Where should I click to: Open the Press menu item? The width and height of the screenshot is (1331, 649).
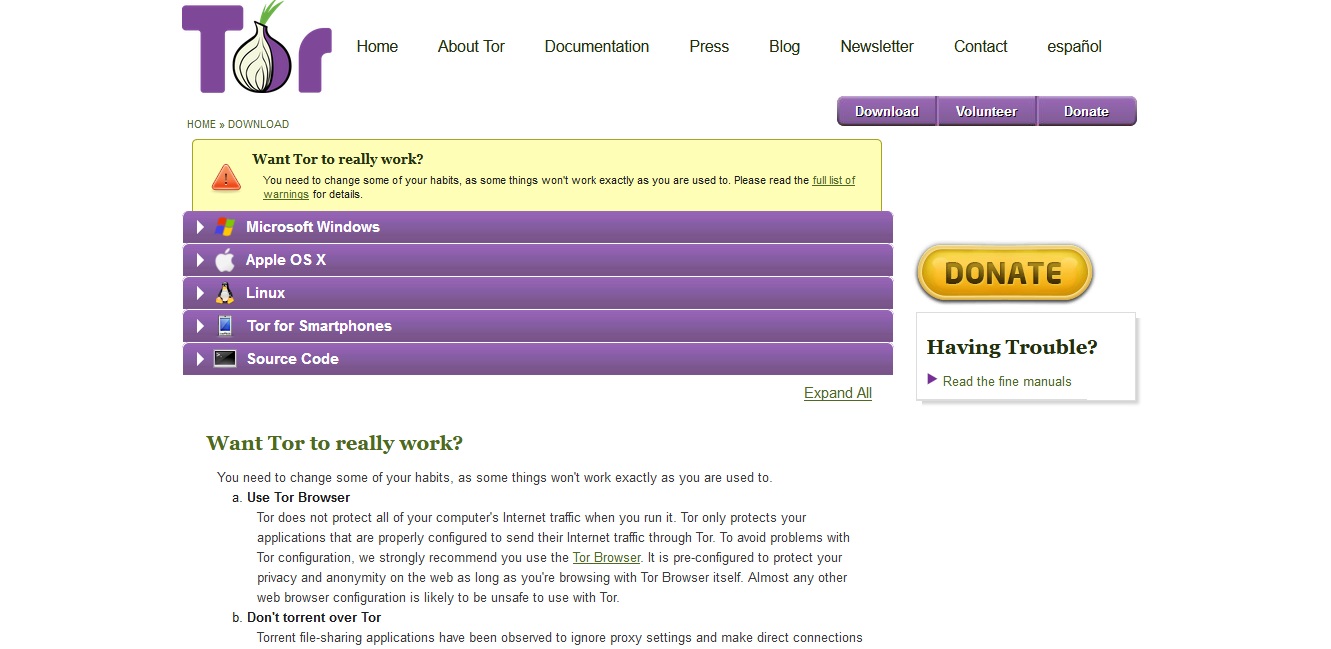[x=709, y=47]
